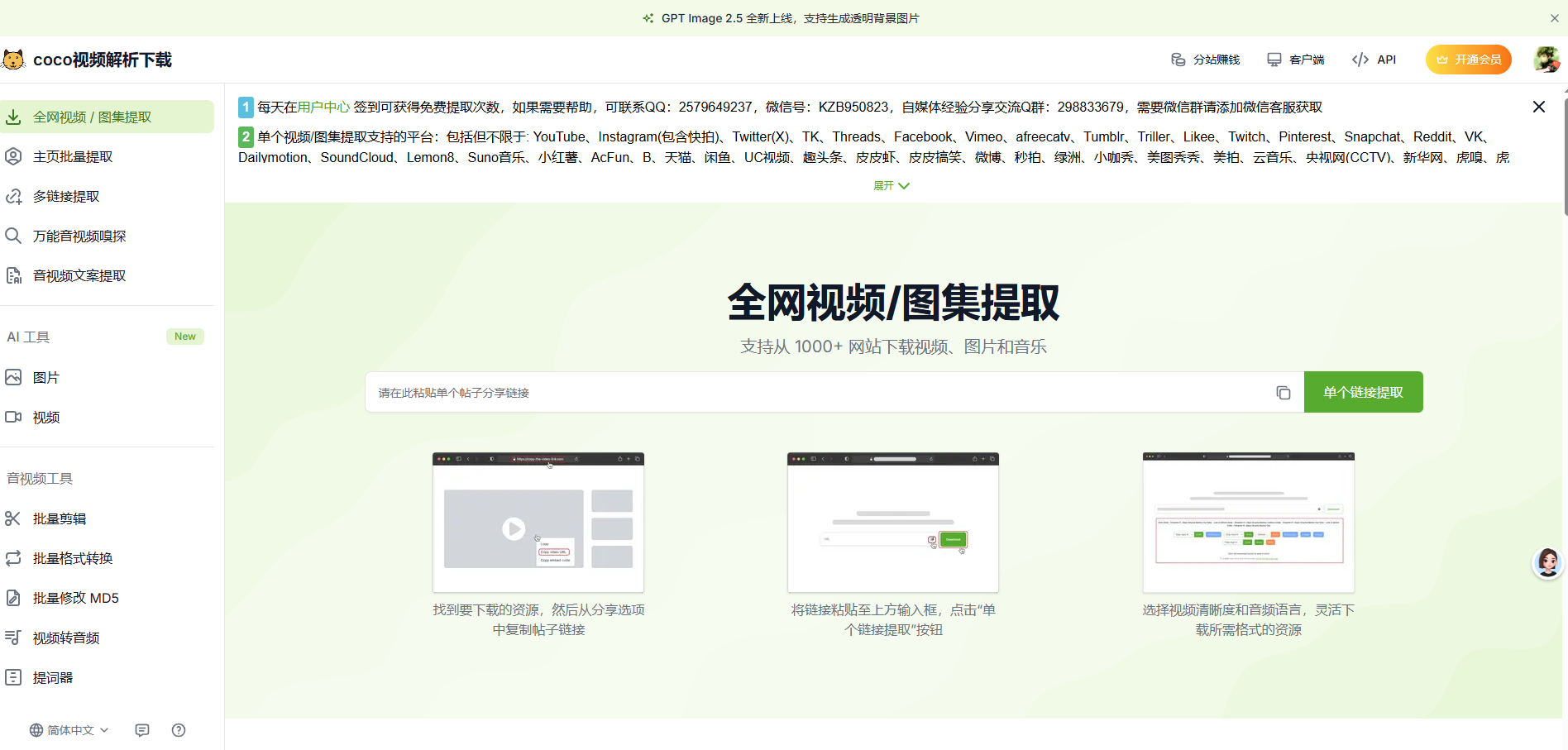Select 全网视频 / 图集提取 in sidebar
The width and height of the screenshot is (1568, 750).
tap(107, 117)
